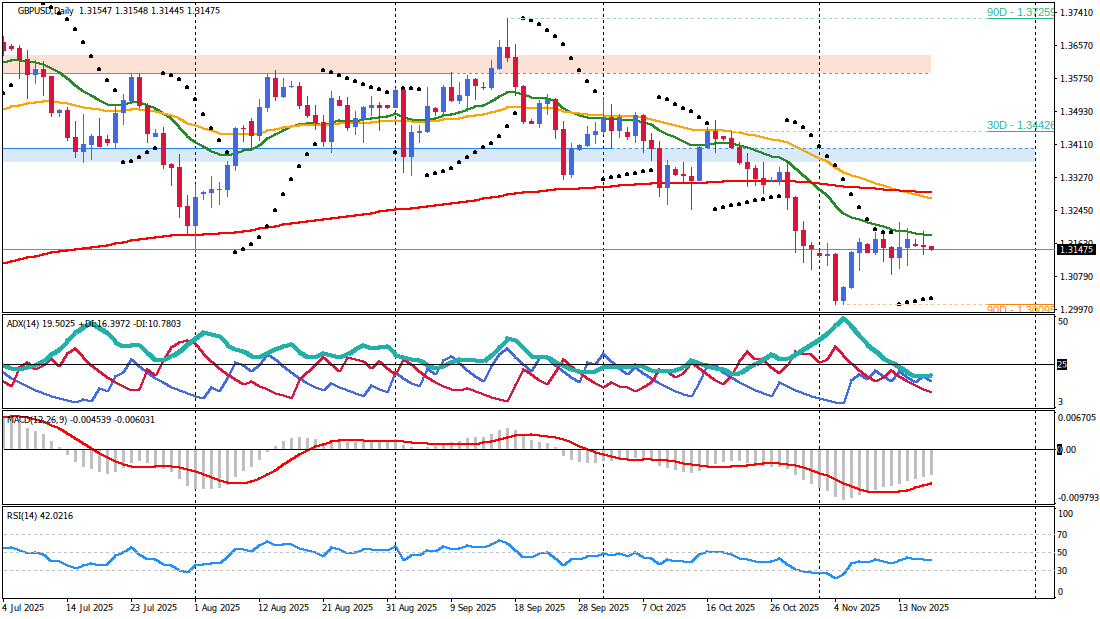Click the 1.37410 price axis value
This screenshot has height=619, width=1100.
pos(1077,13)
